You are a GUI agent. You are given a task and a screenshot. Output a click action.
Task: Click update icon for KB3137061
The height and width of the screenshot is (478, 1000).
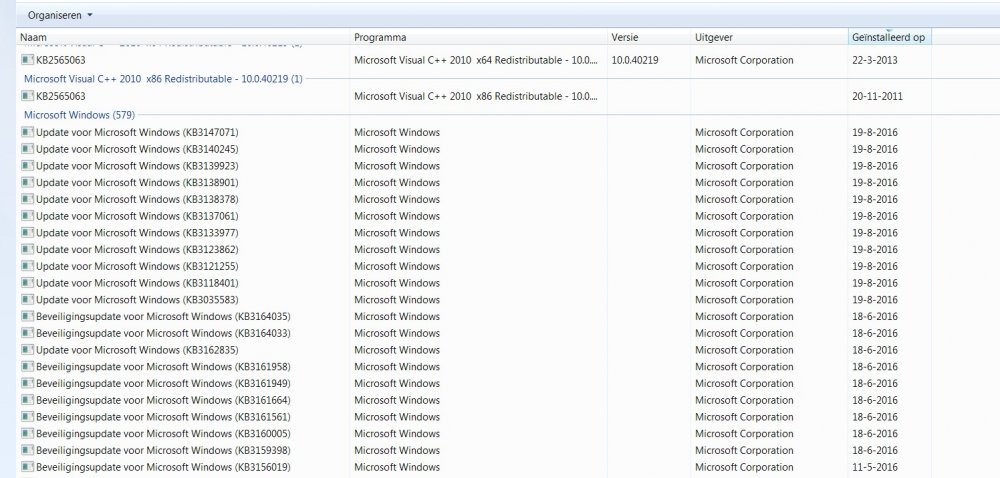27,215
